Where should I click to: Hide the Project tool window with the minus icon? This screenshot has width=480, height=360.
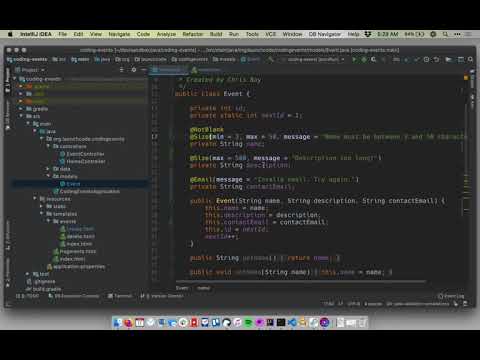point(143,70)
